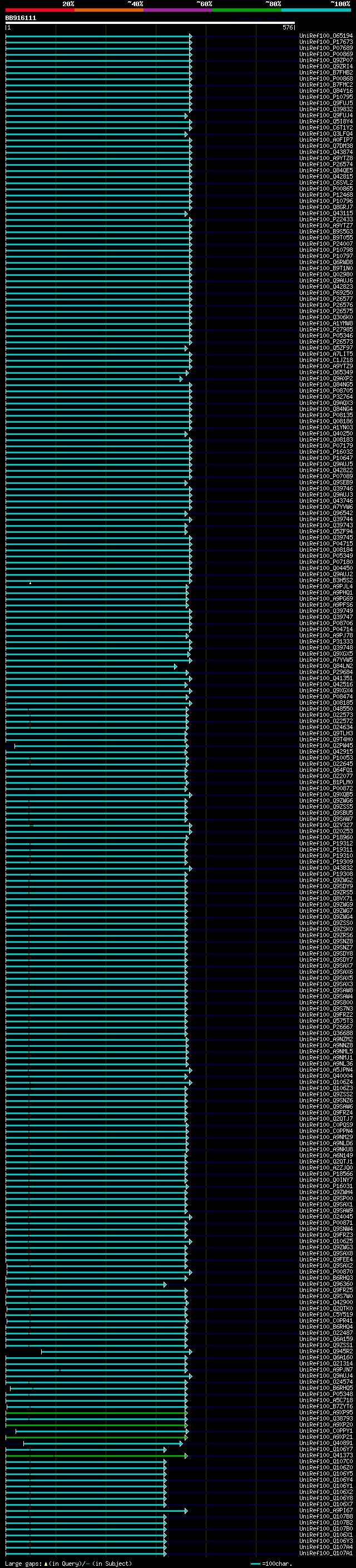This screenshot has height=1568, width=356.
Task: Select the UniRef100_P12468 label
Action: click(326, 195)
